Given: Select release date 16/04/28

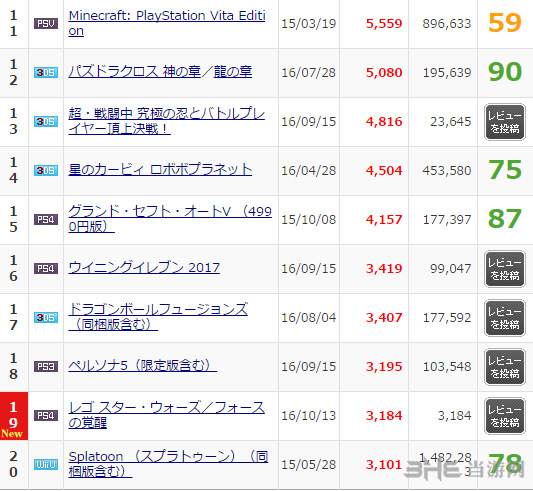Looking at the screenshot, I should tap(309, 170).
